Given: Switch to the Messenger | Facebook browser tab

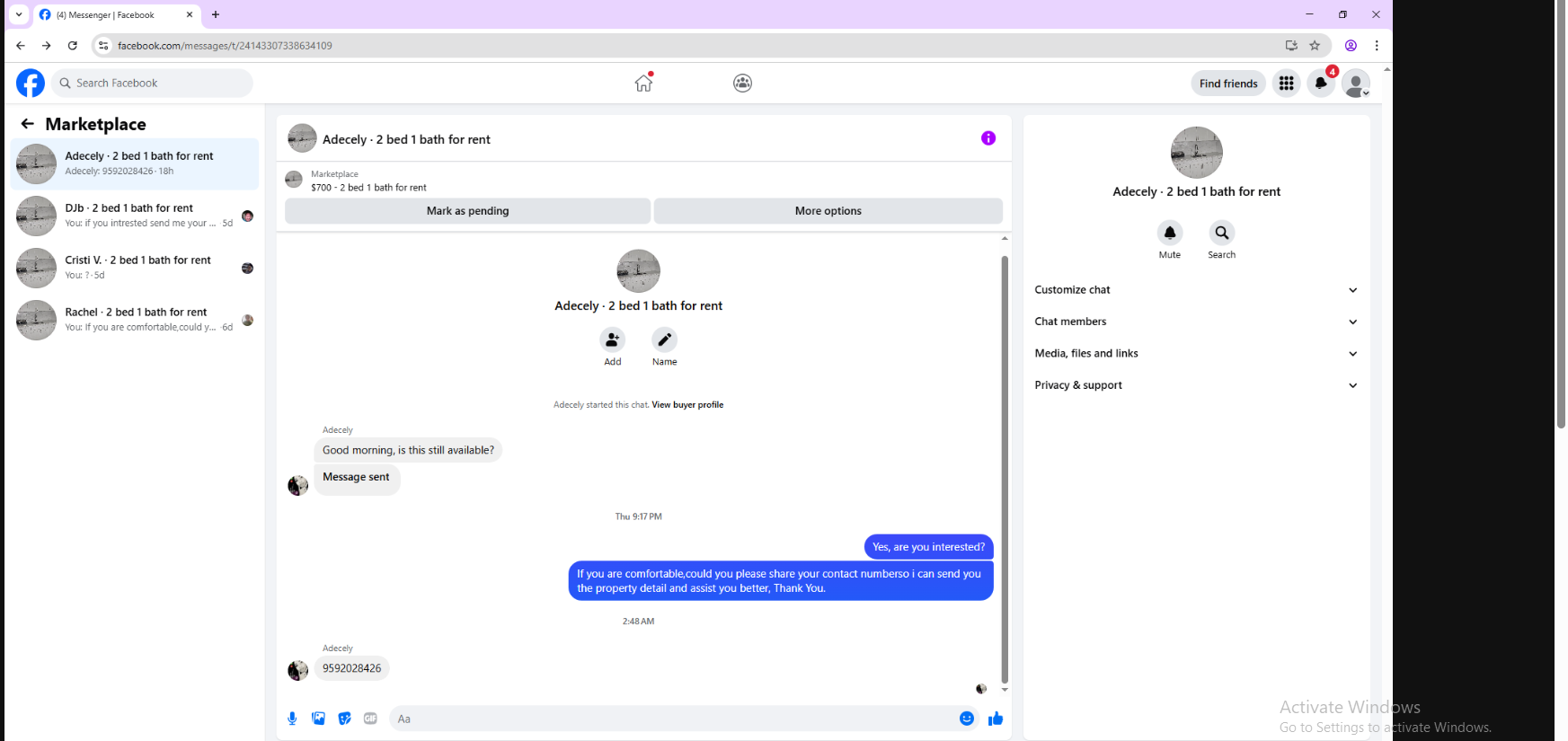Looking at the screenshot, I should click(117, 15).
